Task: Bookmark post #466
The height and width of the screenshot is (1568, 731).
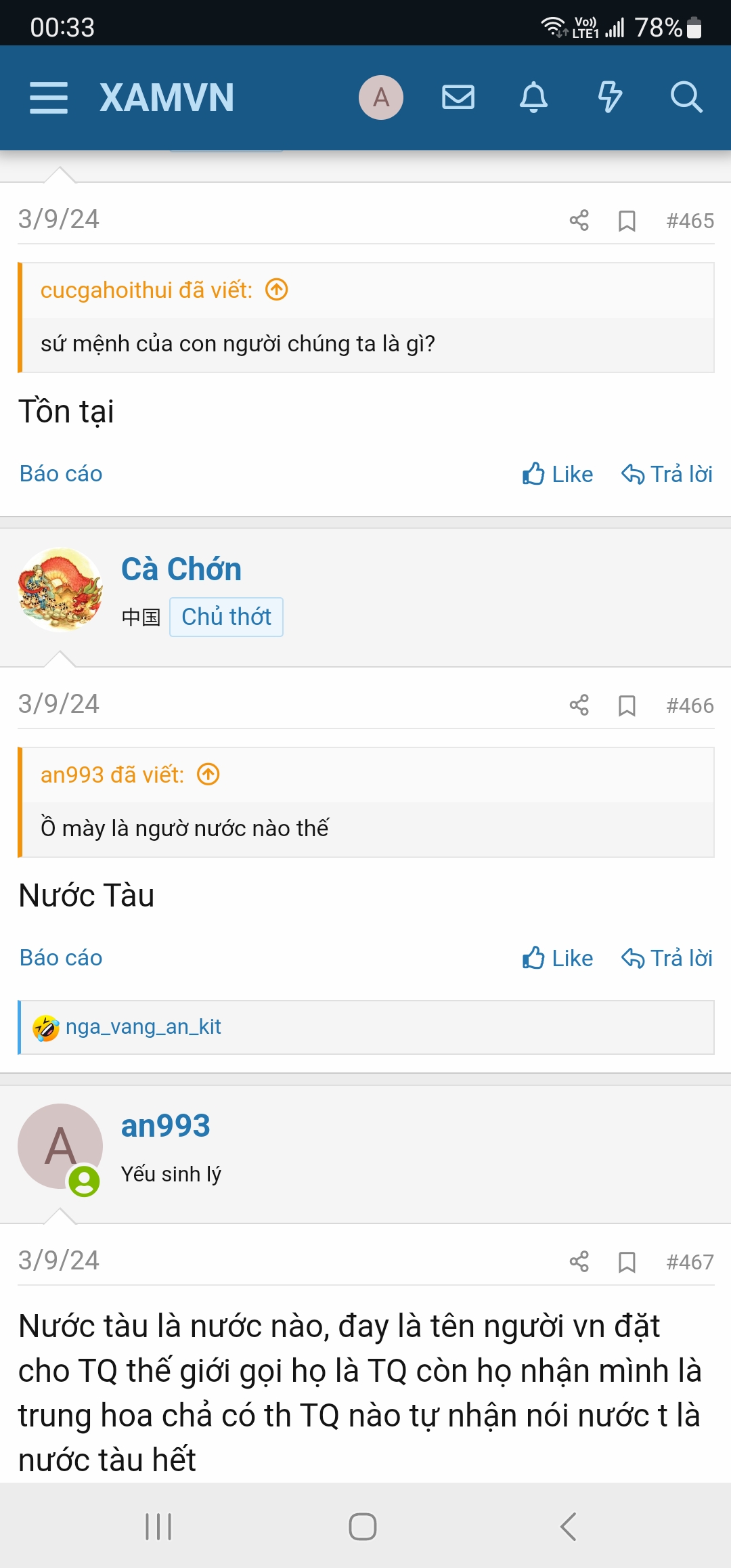Action: [x=627, y=705]
